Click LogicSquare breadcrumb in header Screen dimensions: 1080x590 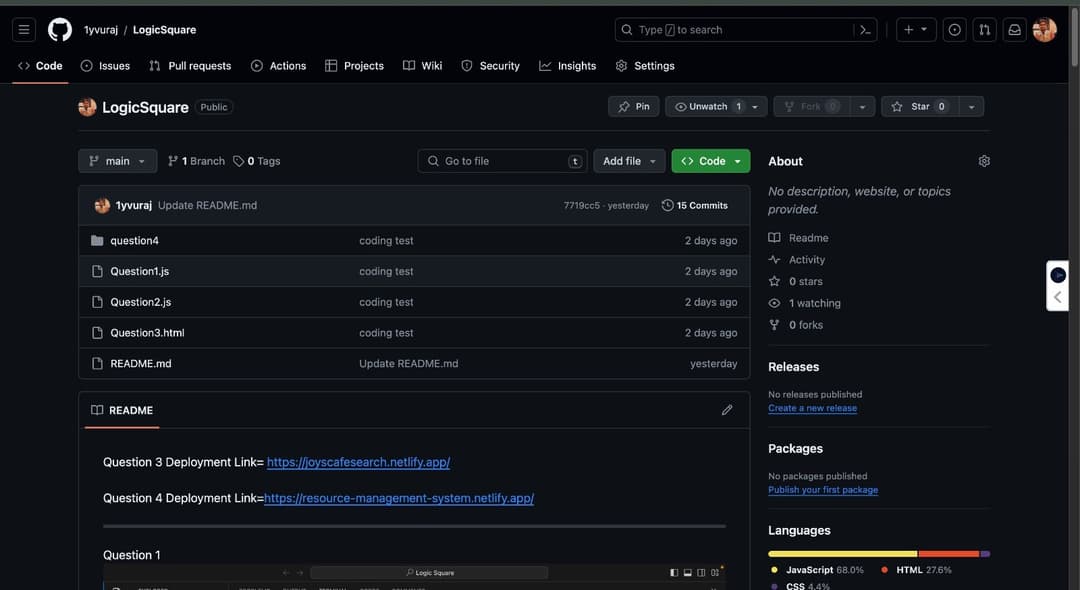(164, 30)
